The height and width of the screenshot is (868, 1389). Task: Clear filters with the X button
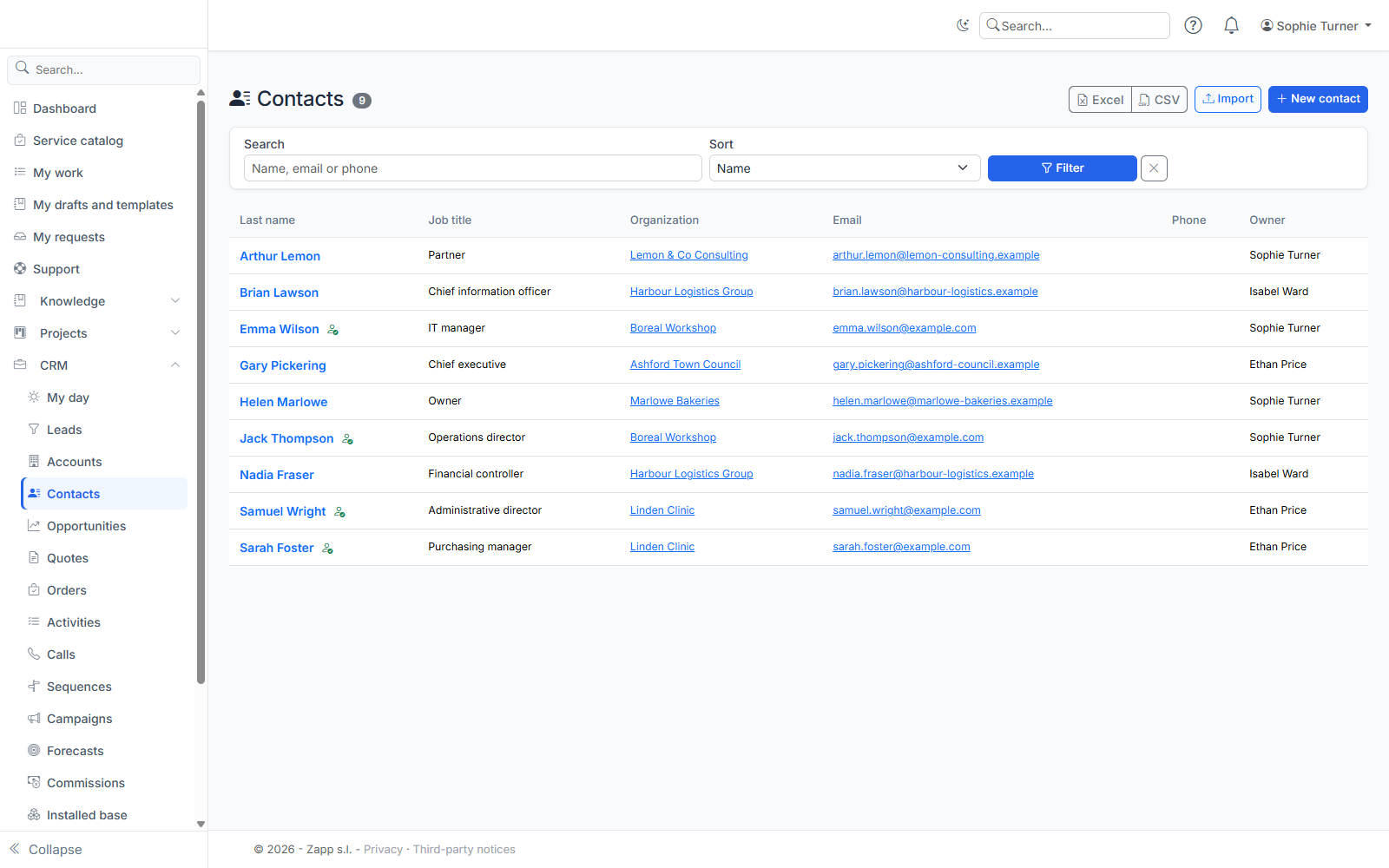point(1154,168)
